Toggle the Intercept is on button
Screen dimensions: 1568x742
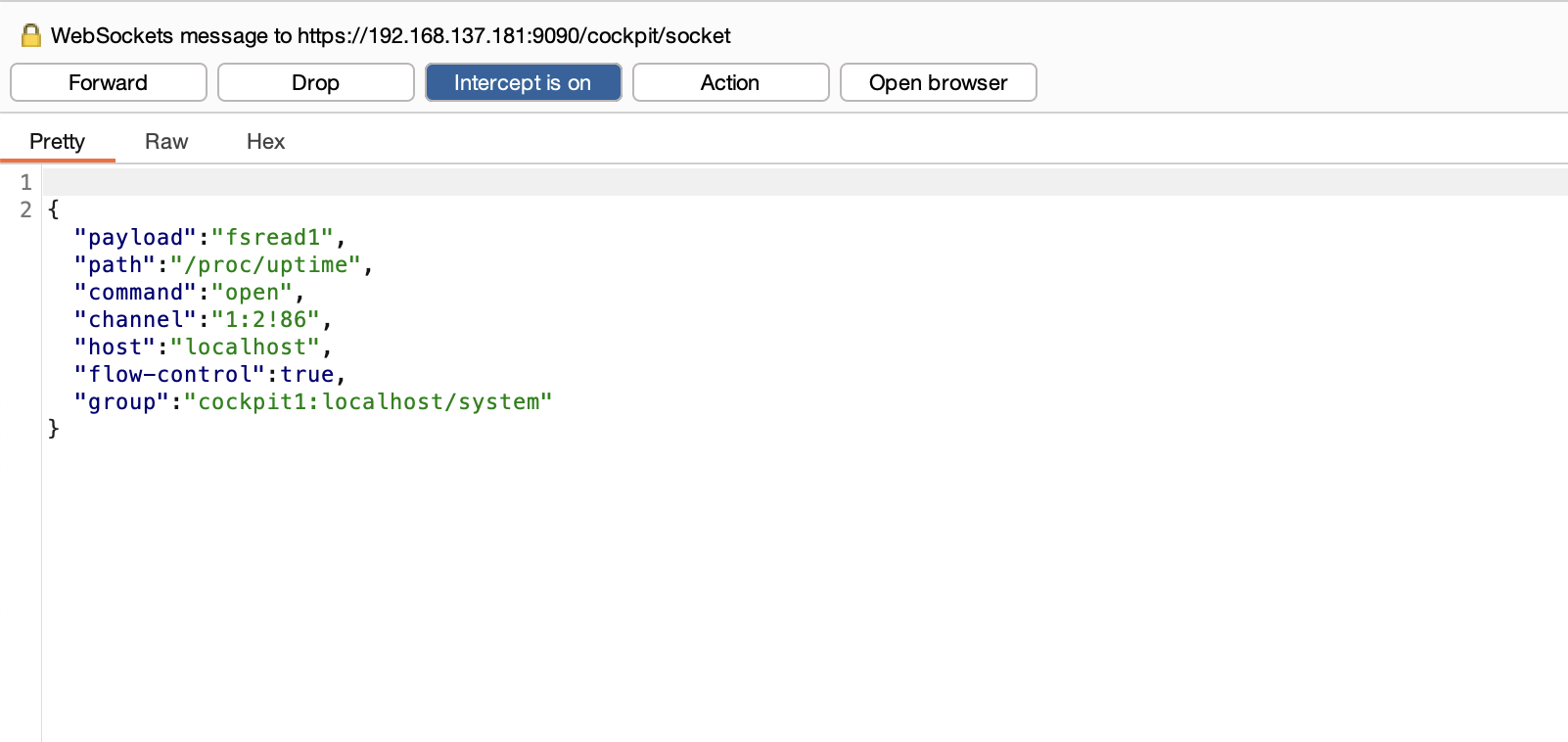[x=524, y=82]
